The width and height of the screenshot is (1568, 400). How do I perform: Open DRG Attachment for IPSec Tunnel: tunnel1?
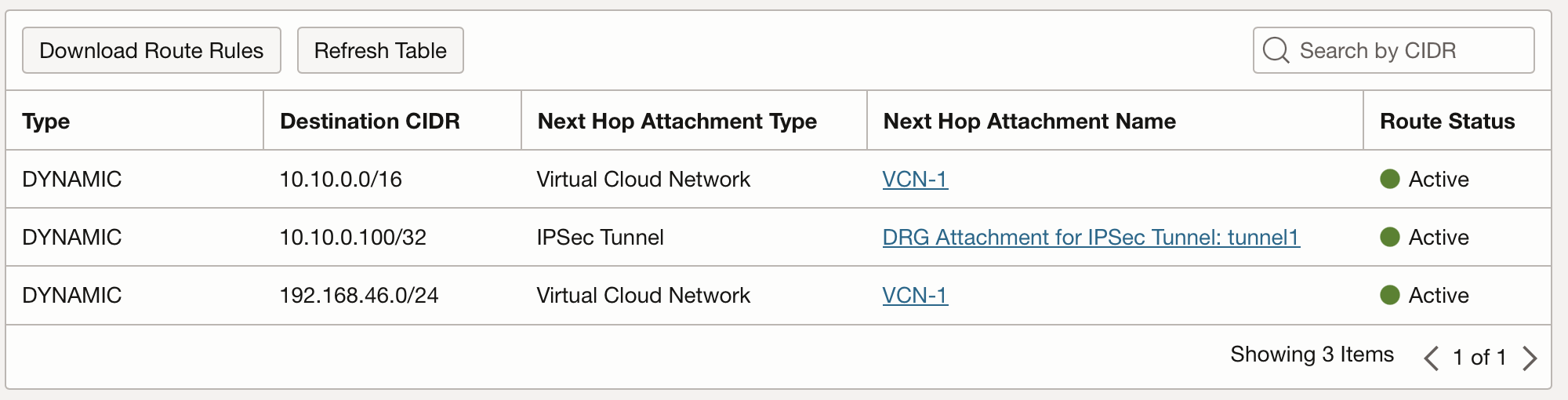pyautogui.click(x=1091, y=238)
